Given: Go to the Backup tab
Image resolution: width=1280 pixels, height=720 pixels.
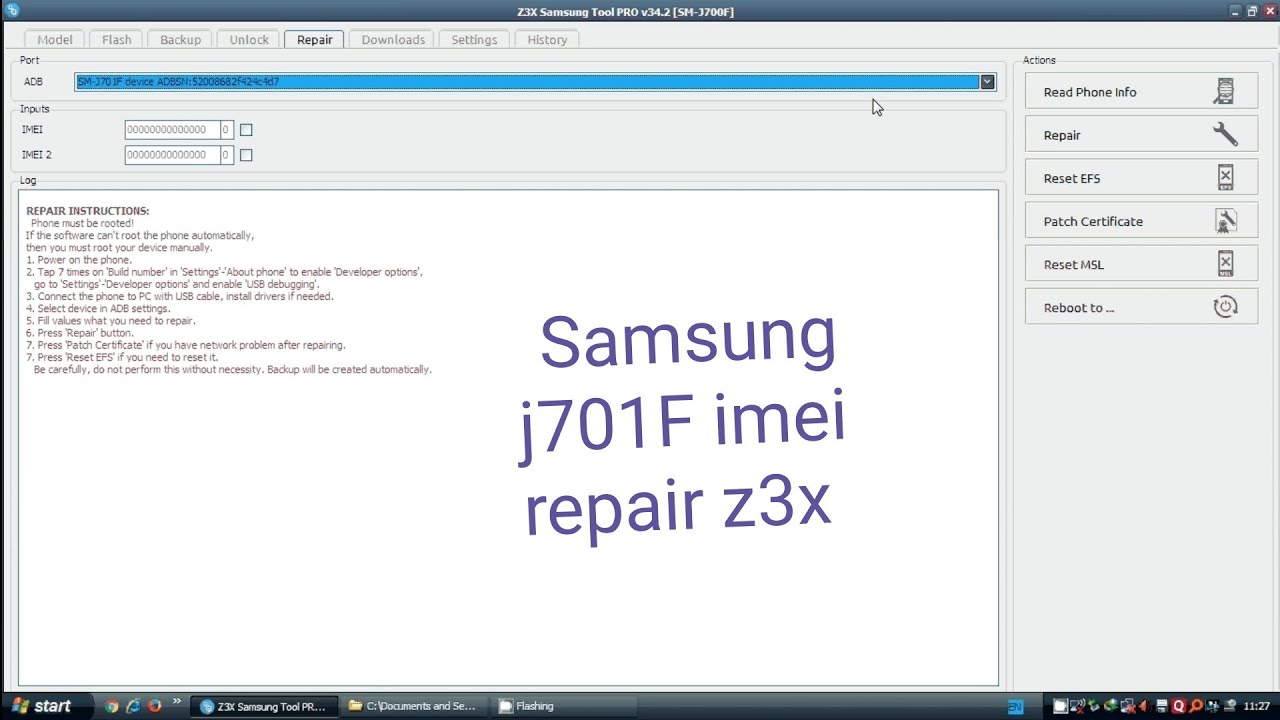Looking at the screenshot, I should pyautogui.click(x=181, y=40).
